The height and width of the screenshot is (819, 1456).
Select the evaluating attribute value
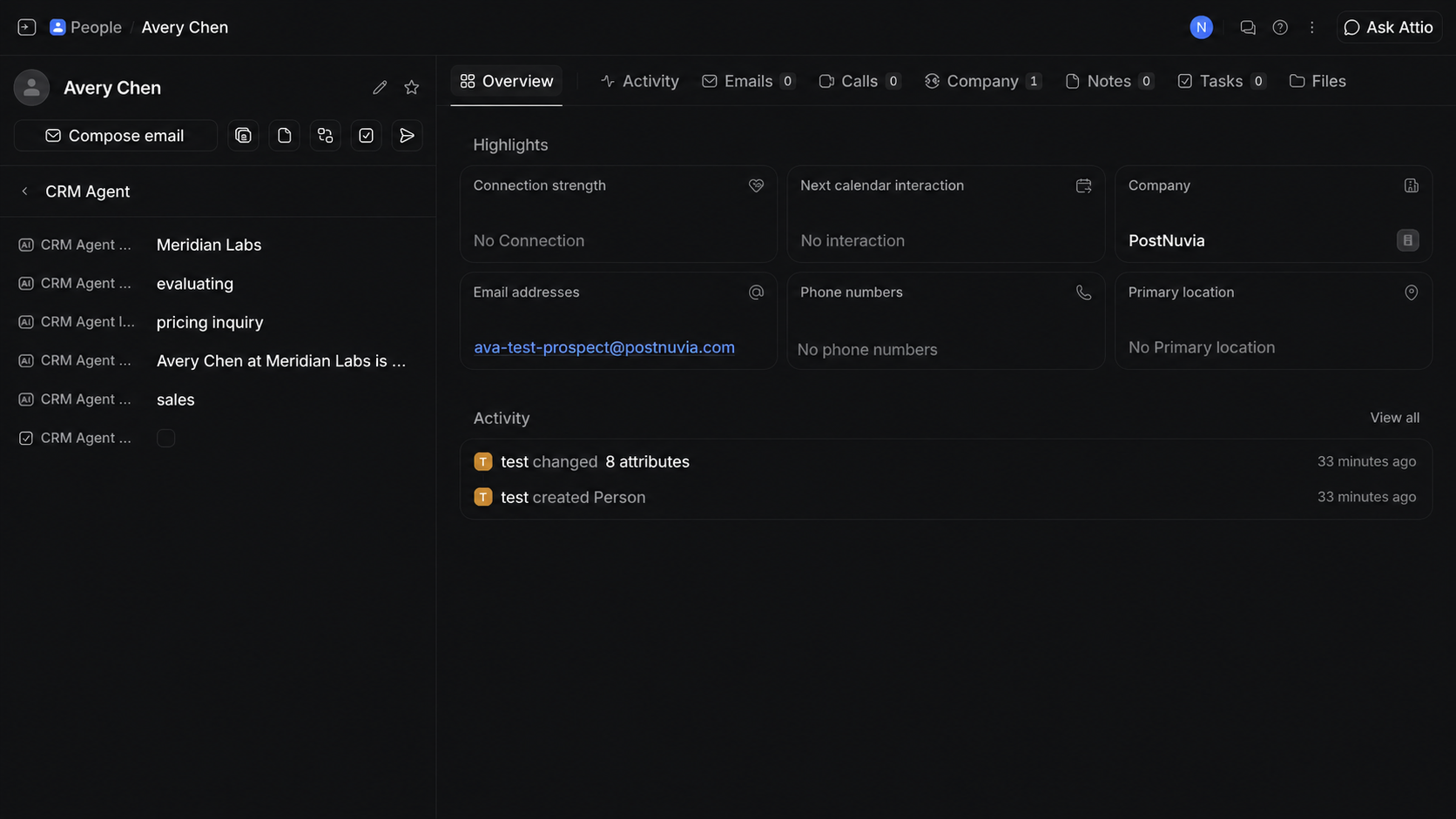pyautogui.click(x=195, y=283)
